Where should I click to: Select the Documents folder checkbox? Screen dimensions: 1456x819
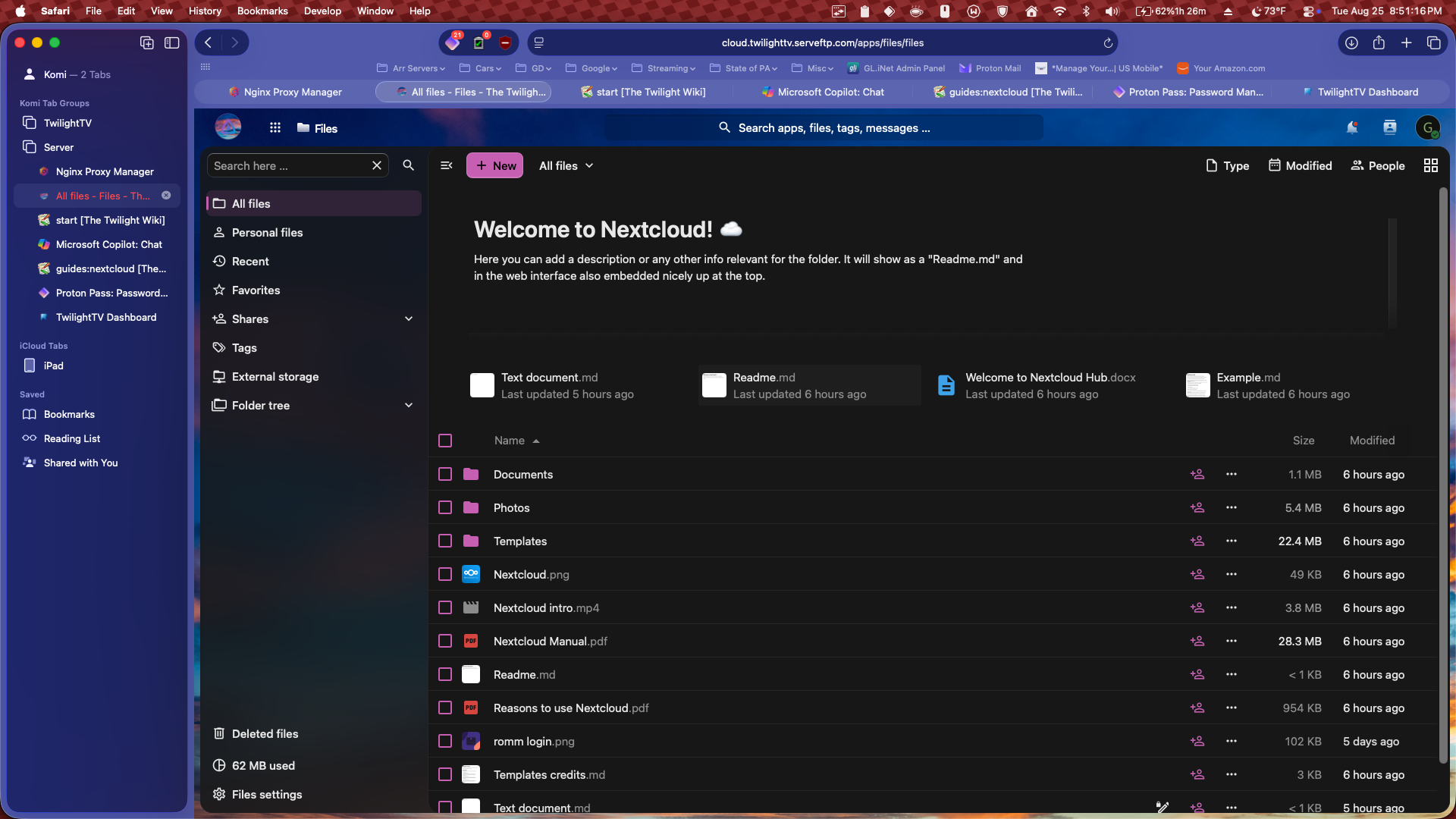(445, 475)
